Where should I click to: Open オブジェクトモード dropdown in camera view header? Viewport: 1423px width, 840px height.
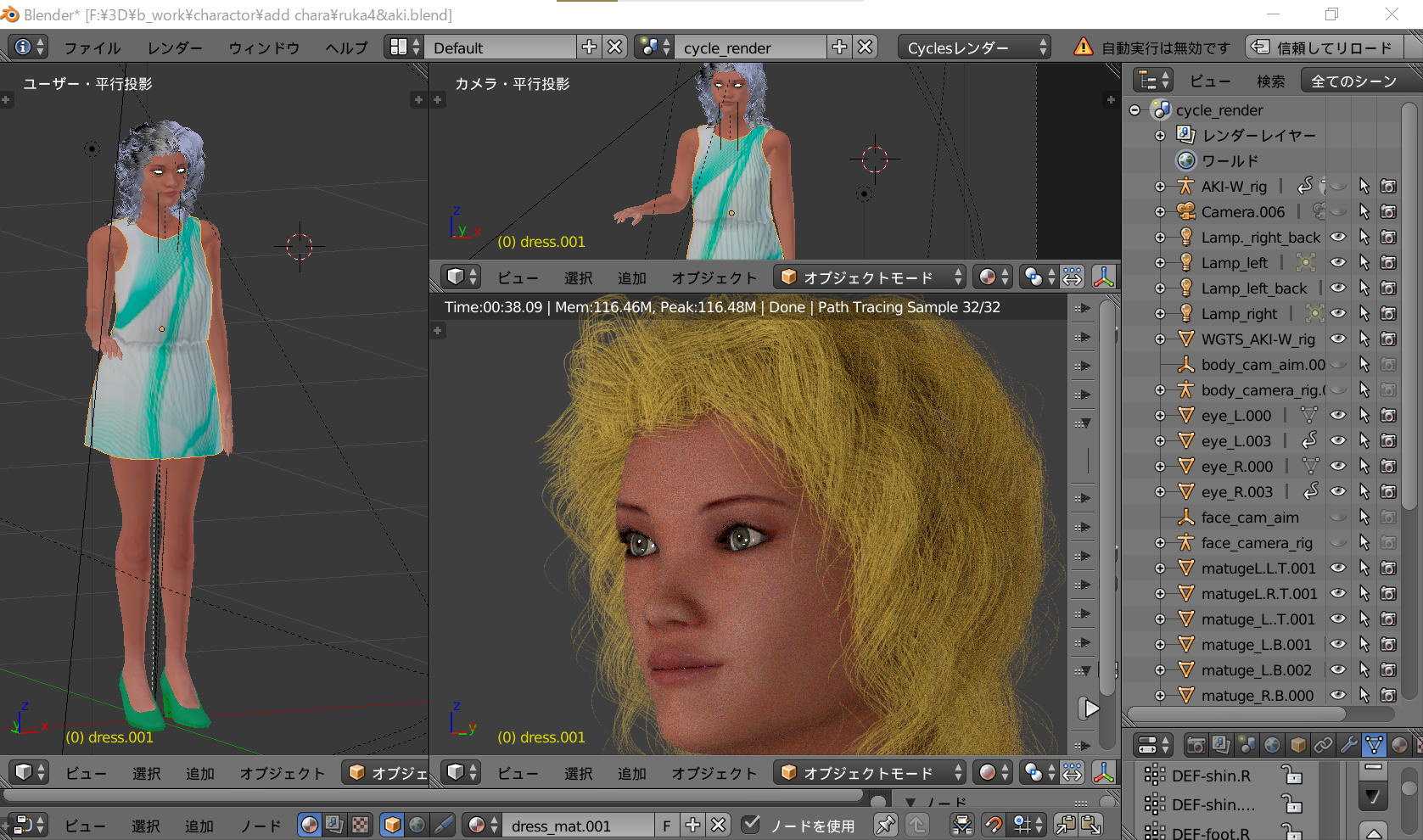870,277
